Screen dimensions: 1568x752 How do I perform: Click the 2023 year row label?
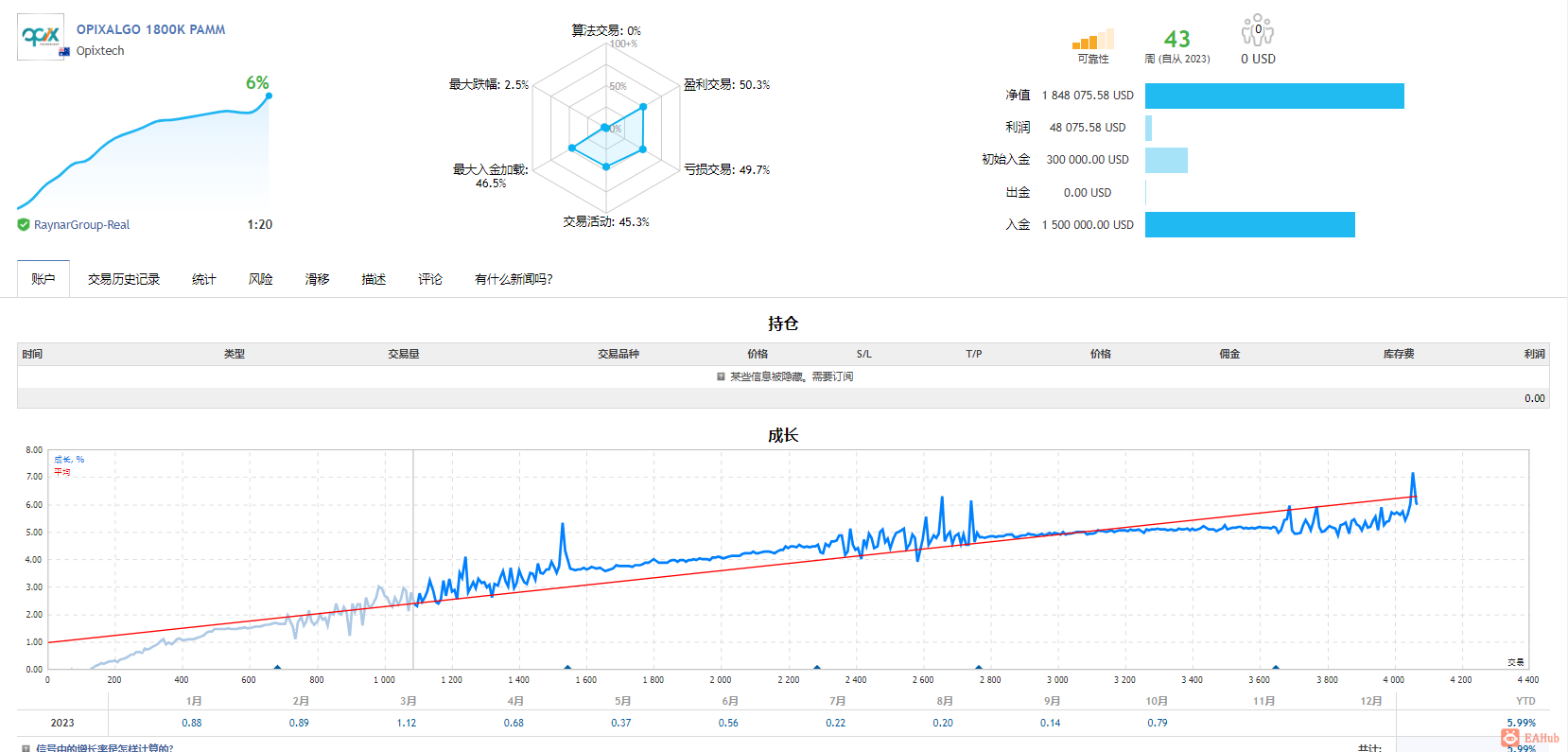click(62, 723)
